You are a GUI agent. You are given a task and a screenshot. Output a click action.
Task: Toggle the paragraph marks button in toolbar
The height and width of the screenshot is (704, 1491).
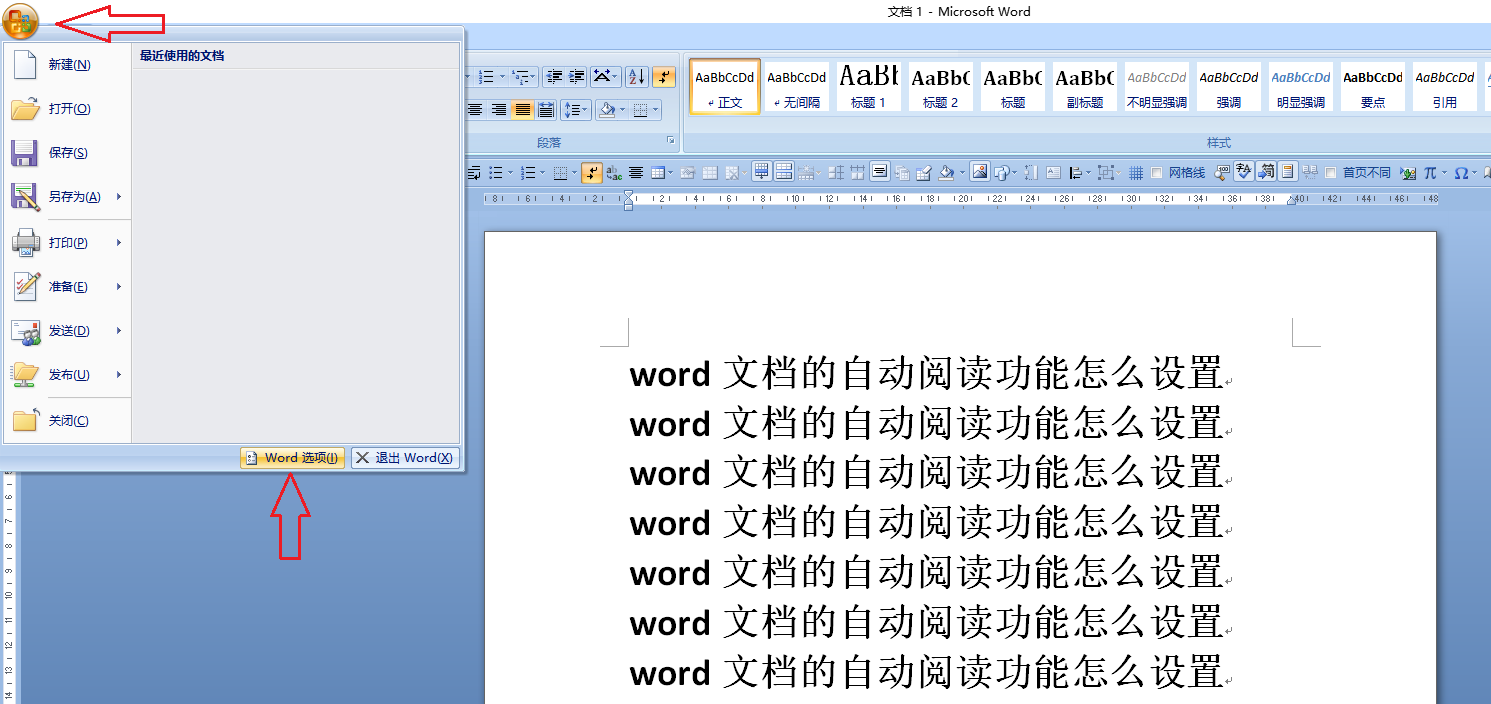coord(592,173)
